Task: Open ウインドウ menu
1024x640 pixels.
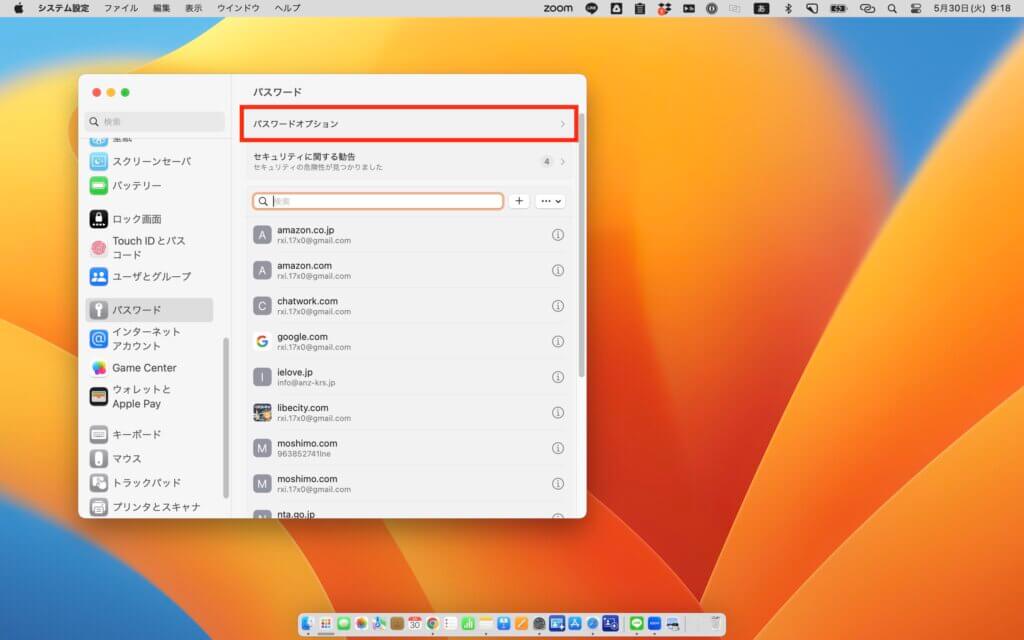Action: [238, 8]
